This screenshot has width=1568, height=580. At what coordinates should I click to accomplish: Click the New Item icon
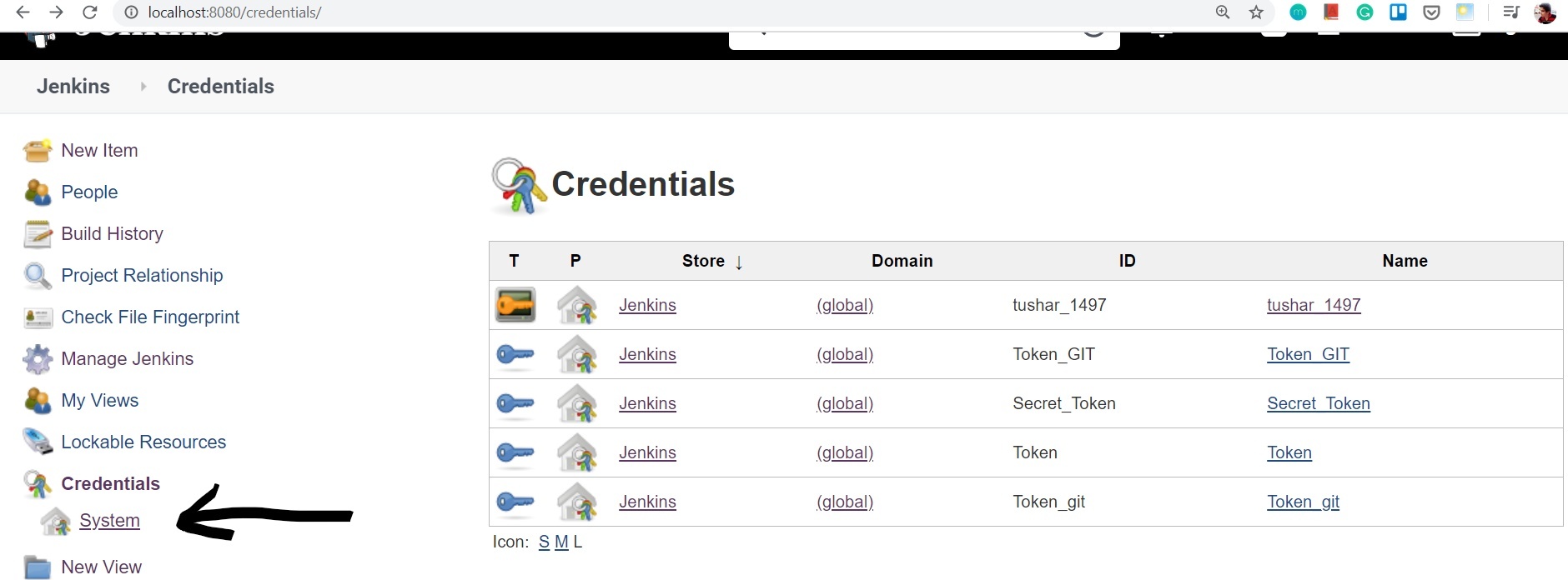coord(38,150)
